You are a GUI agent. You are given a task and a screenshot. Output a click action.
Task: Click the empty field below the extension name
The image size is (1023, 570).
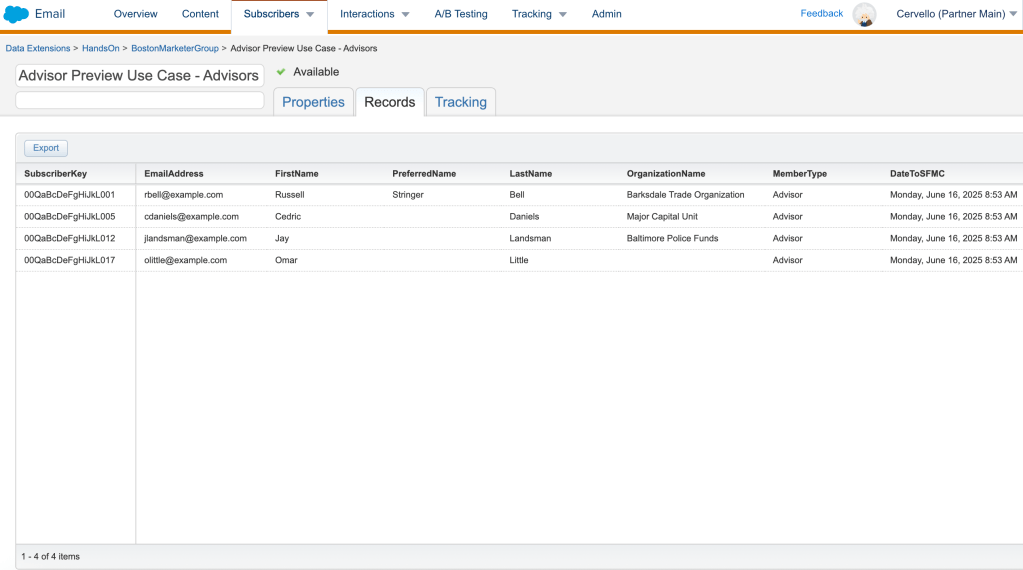click(140, 100)
